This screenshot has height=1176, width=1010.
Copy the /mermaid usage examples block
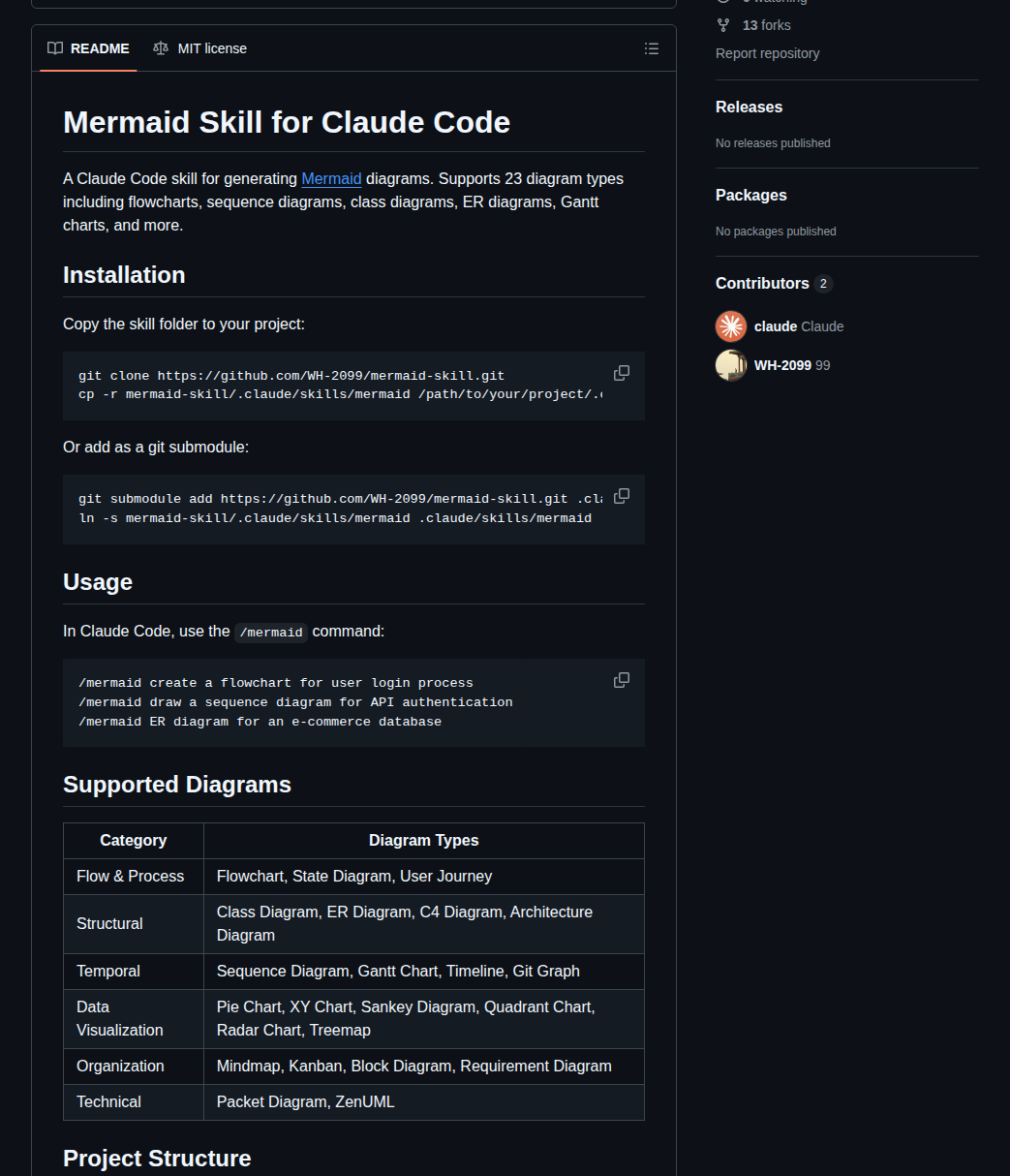[x=622, y=680]
